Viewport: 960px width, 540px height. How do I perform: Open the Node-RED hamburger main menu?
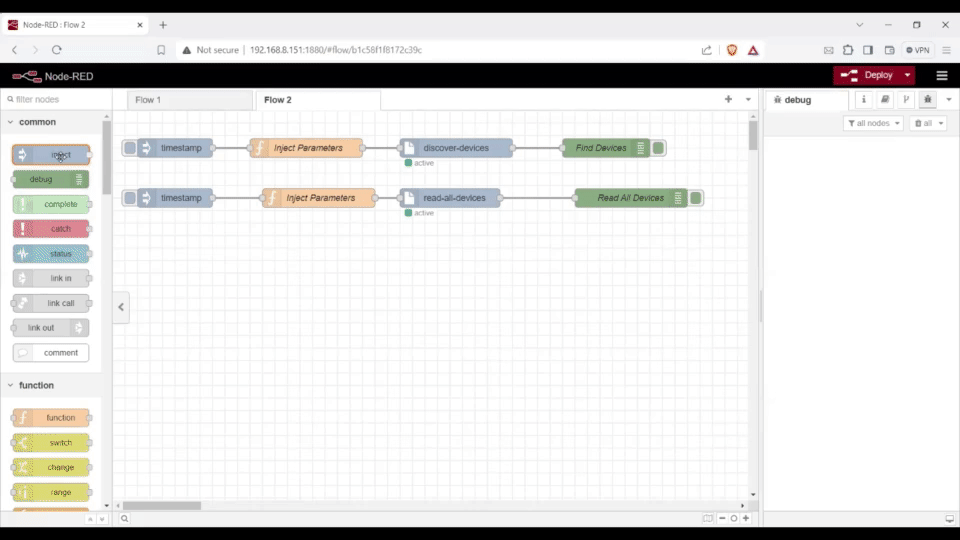tap(941, 75)
